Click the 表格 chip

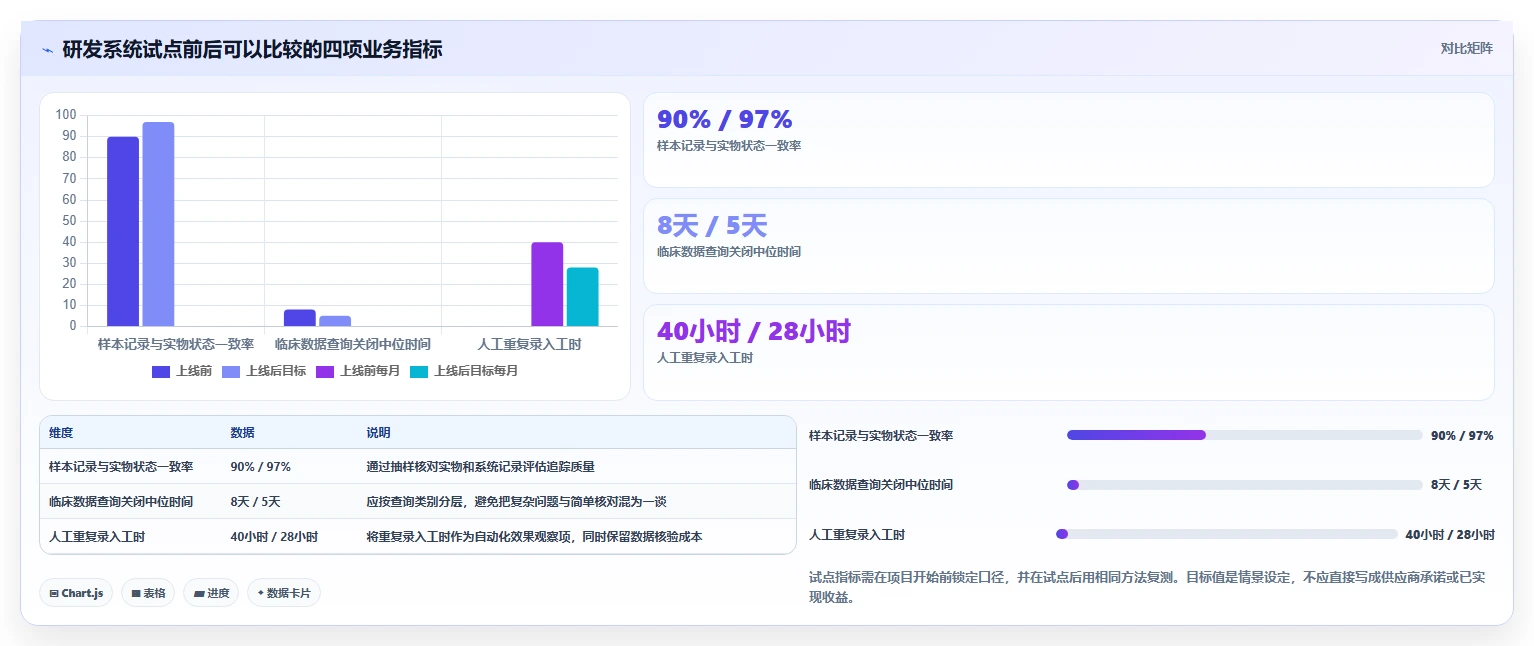click(x=148, y=593)
